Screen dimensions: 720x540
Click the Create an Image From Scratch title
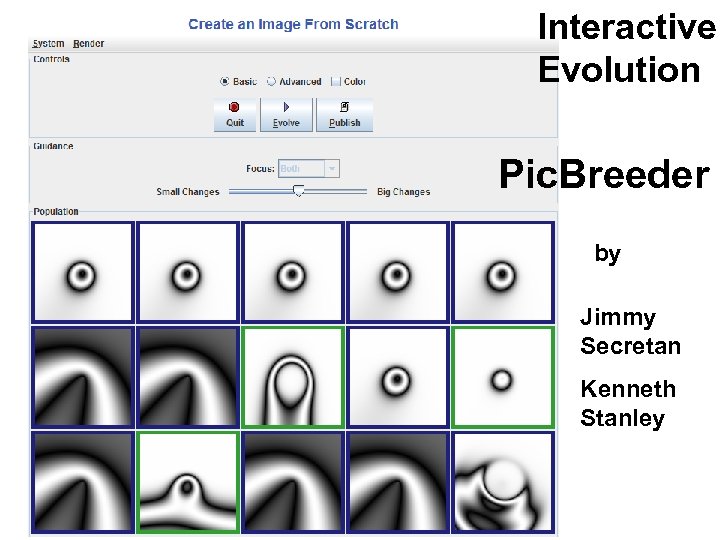pyautogui.click(x=293, y=24)
